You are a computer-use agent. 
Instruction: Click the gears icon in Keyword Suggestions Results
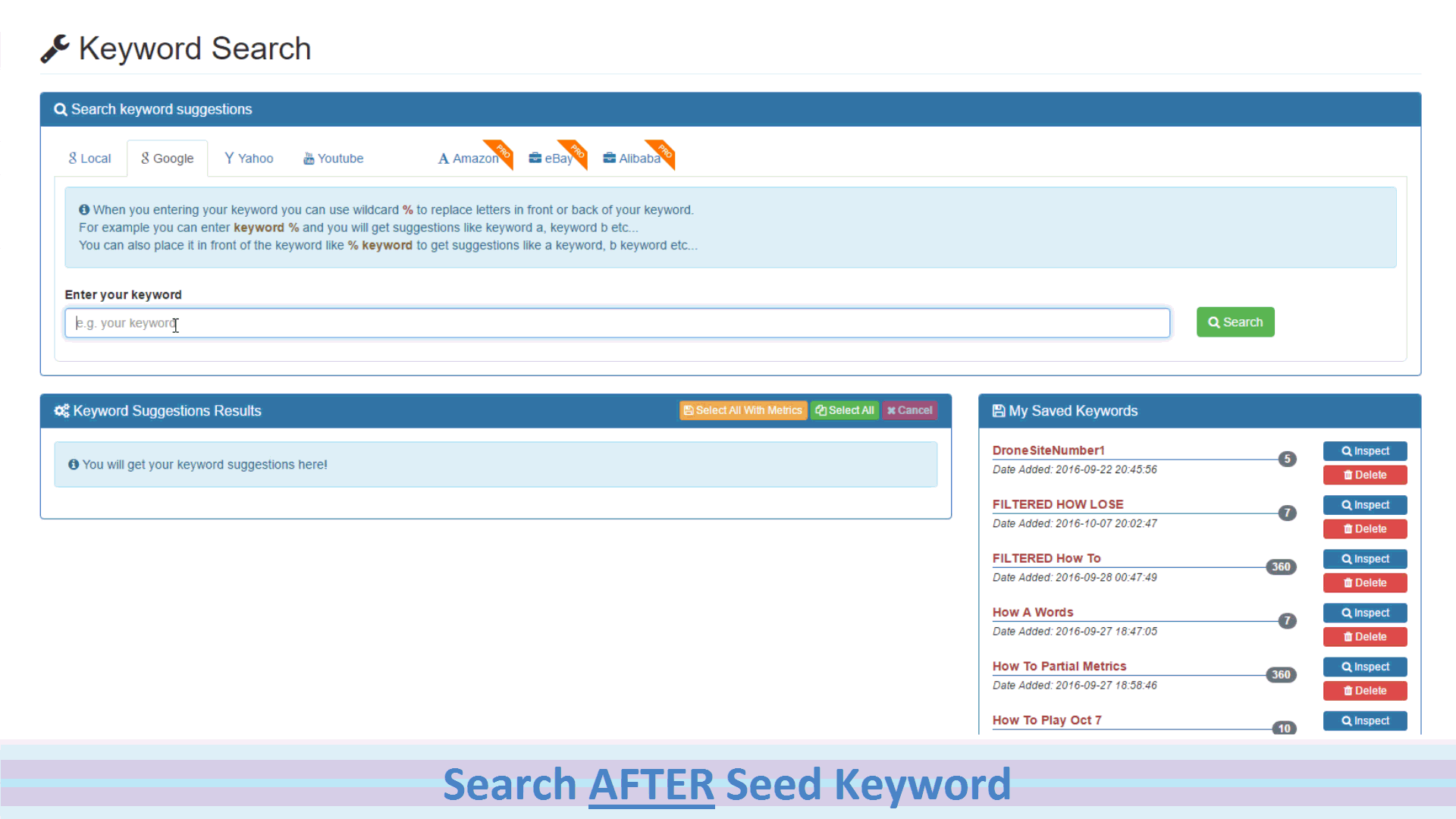coord(61,410)
